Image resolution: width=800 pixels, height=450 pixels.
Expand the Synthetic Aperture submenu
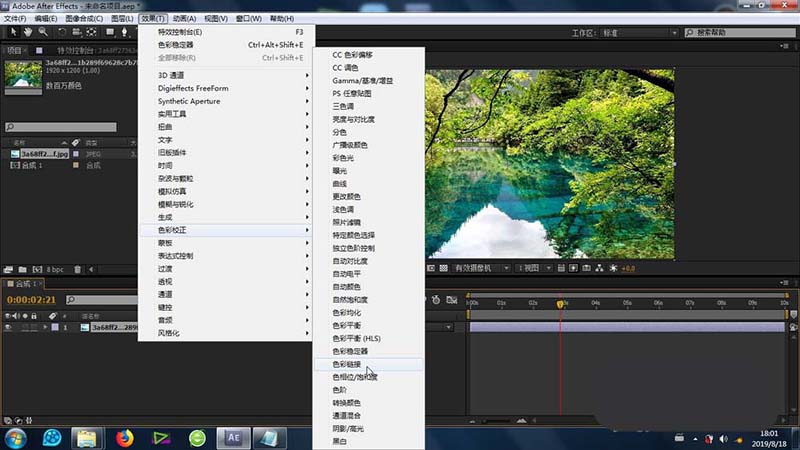227,101
